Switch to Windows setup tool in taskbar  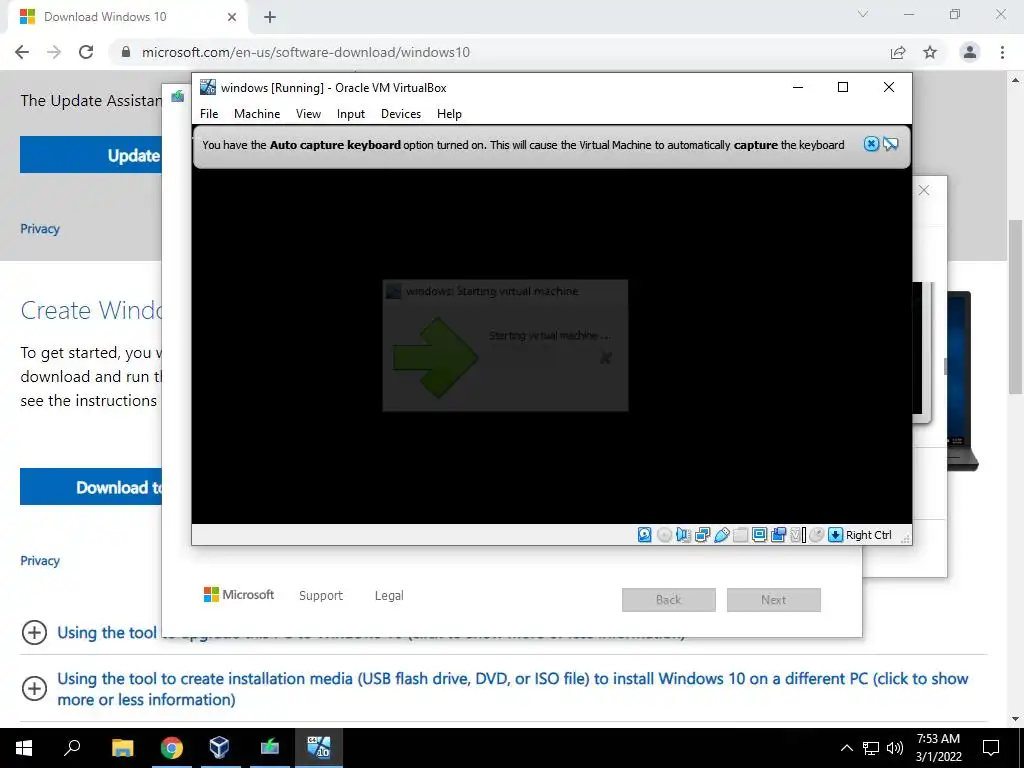(269, 748)
